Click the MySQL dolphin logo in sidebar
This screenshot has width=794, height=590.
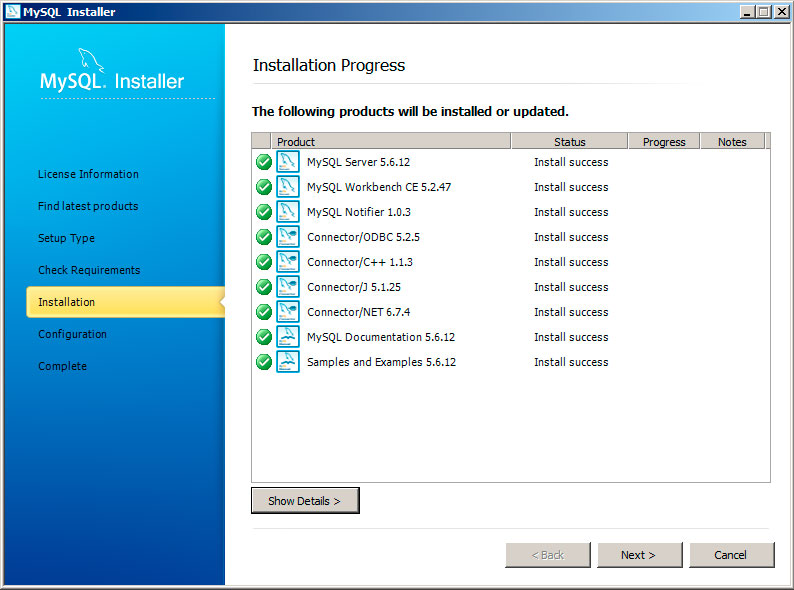pyautogui.click(x=91, y=61)
